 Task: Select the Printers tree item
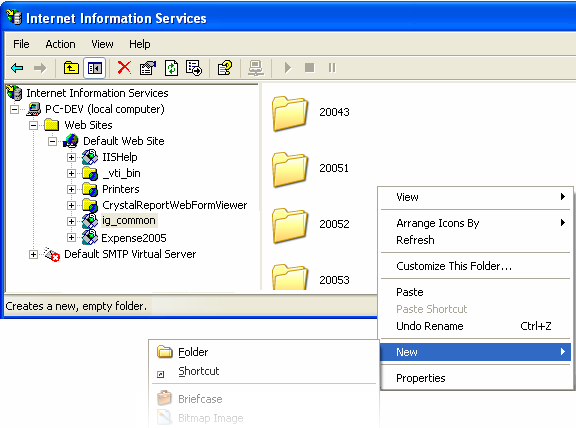coord(120,189)
